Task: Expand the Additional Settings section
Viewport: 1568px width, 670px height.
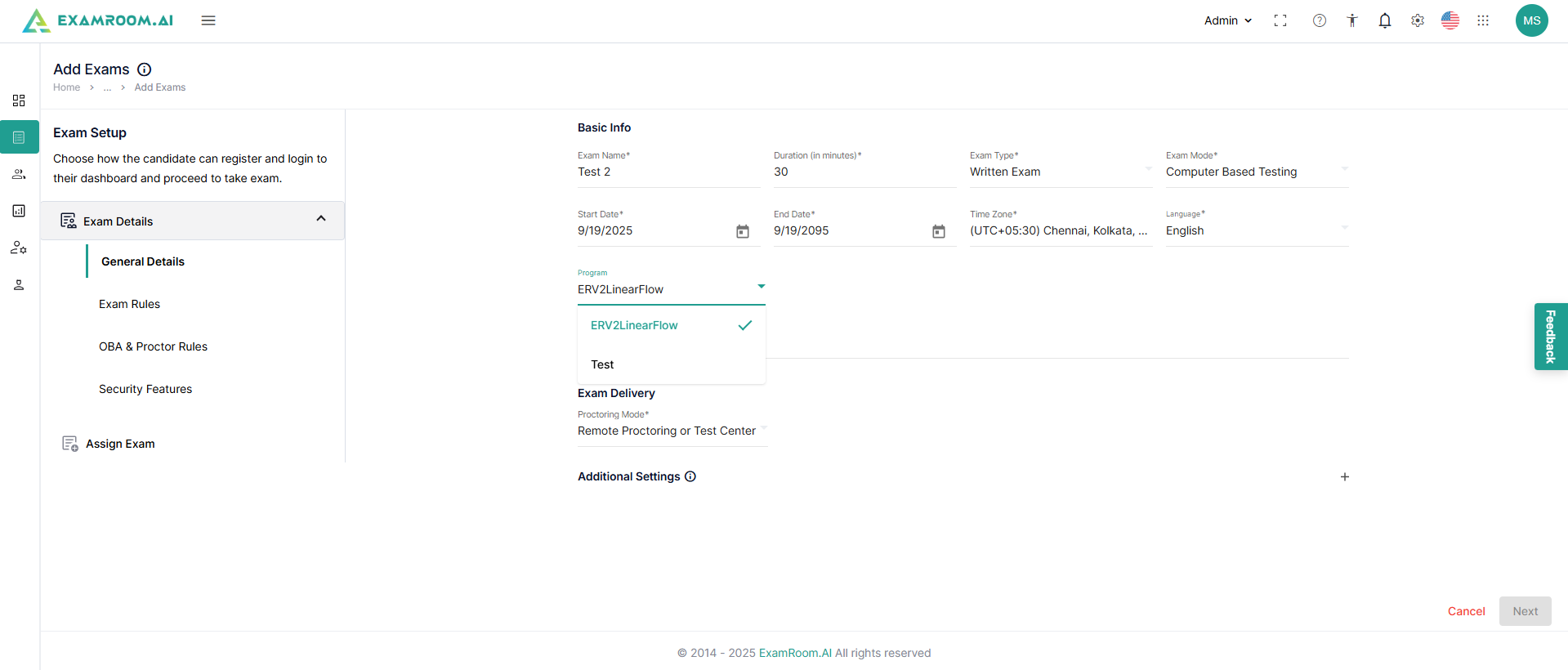Action: [x=1344, y=476]
